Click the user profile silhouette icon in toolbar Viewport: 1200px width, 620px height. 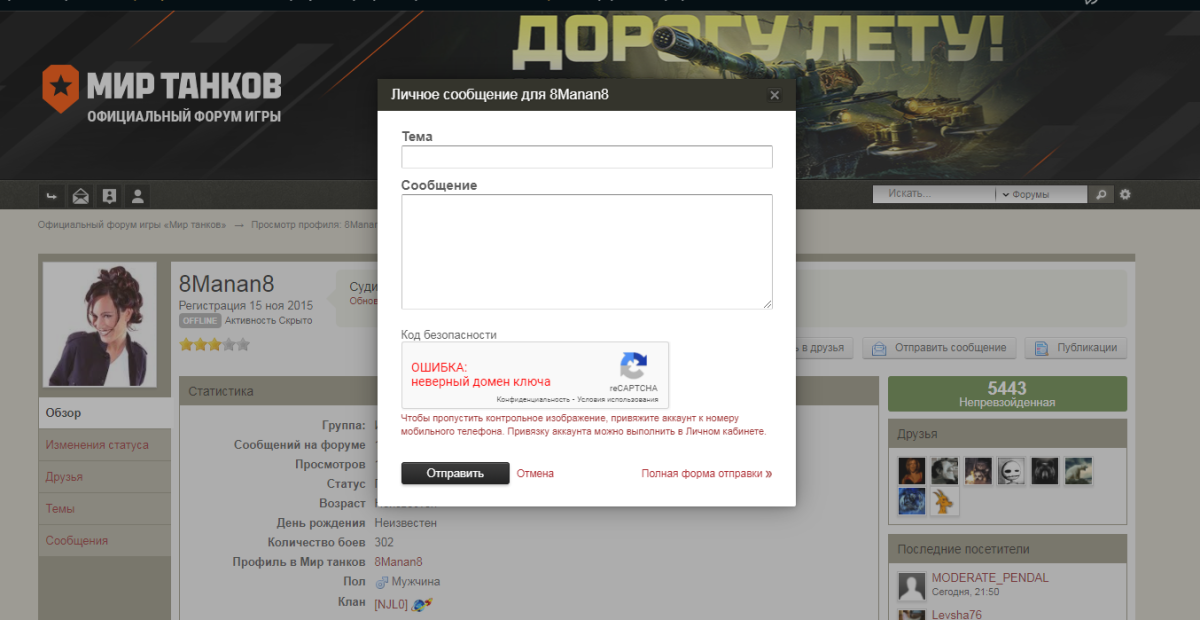pos(138,195)
